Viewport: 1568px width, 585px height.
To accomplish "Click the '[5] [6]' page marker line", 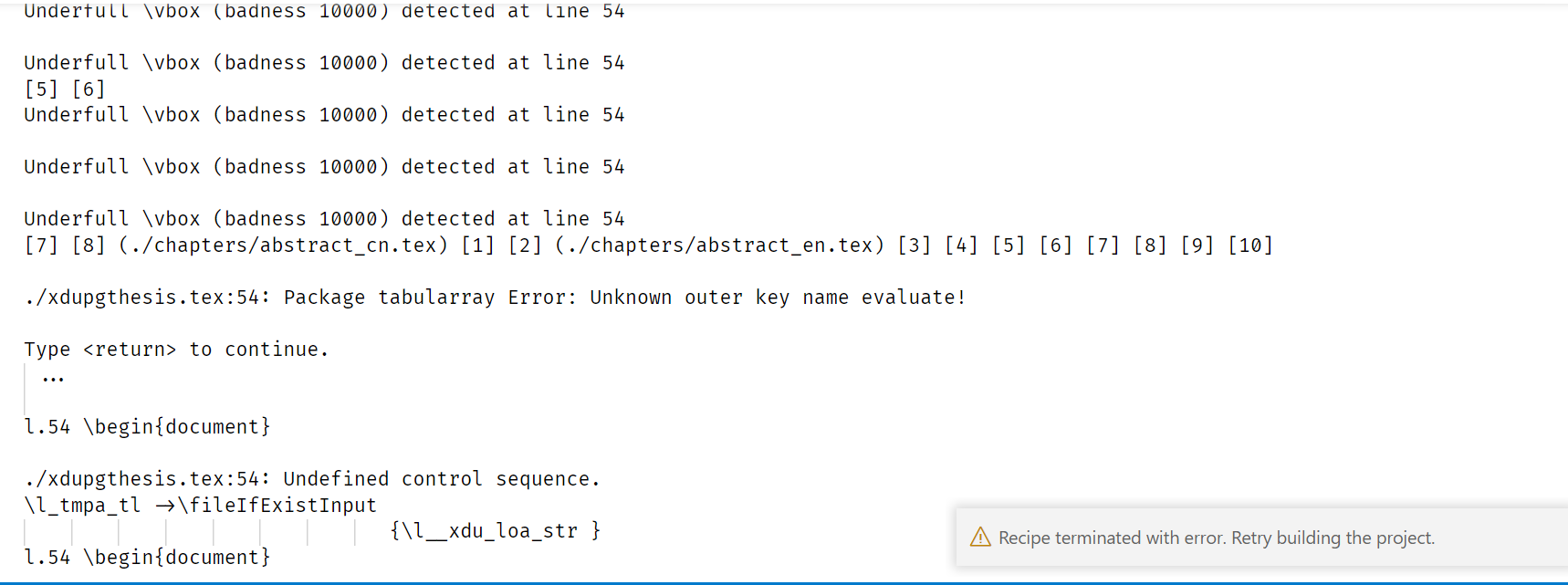I will (65, 89).
